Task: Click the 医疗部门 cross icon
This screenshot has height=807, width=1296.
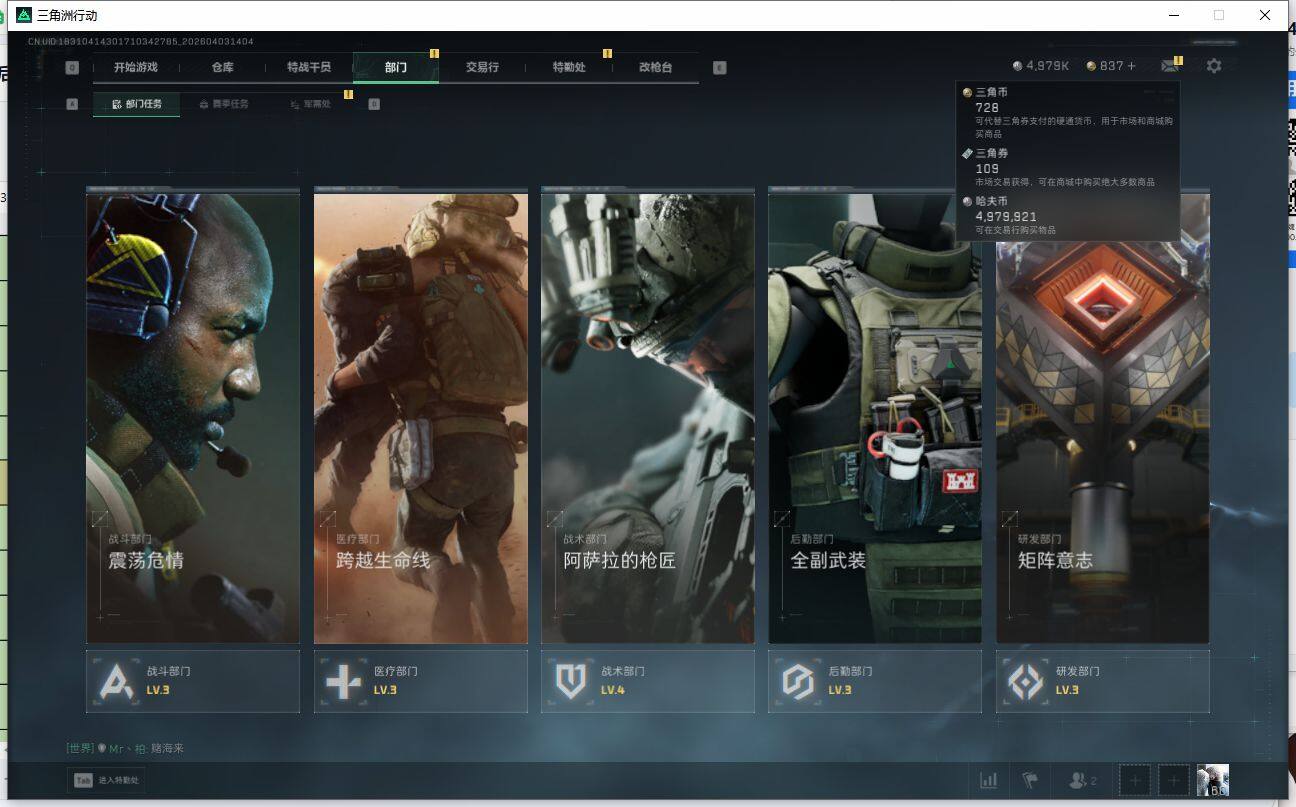Action: coord(343,682)
